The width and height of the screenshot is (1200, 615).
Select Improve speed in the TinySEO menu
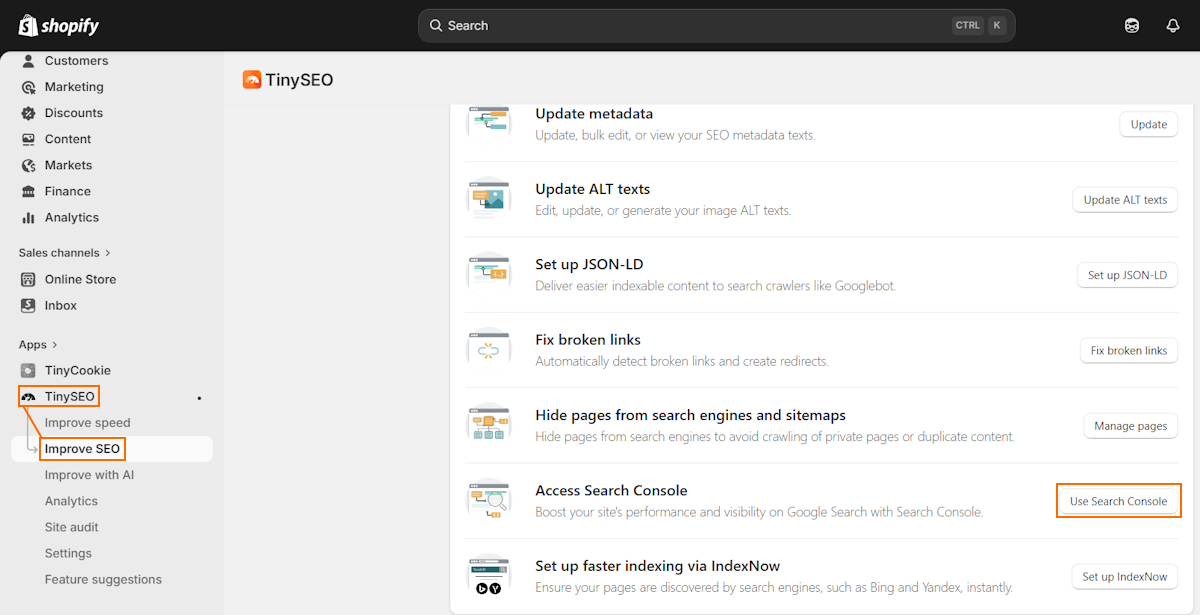click(x=87, y=422)
